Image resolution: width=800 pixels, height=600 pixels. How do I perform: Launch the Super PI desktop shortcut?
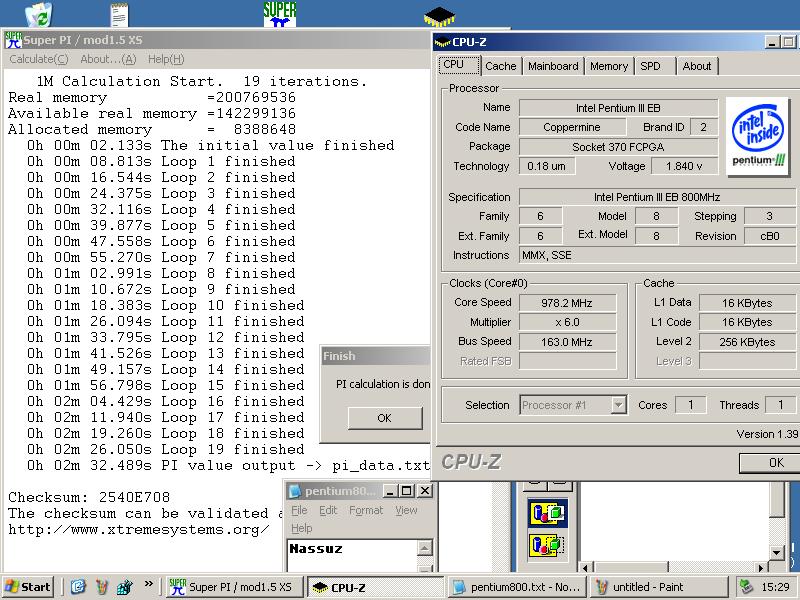click(280, 14)
